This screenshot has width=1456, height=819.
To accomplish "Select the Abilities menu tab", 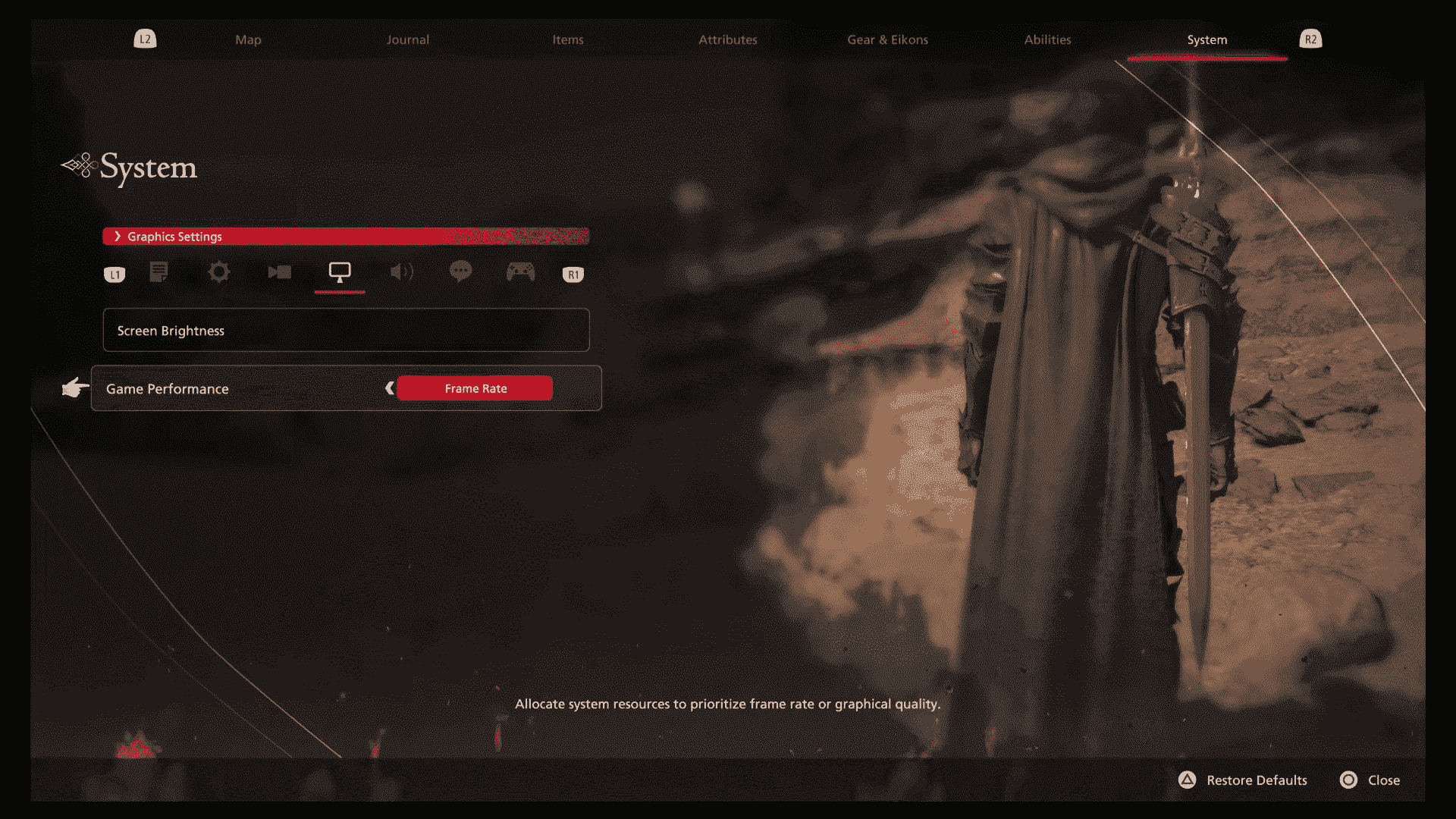I will coord(1047,39).
